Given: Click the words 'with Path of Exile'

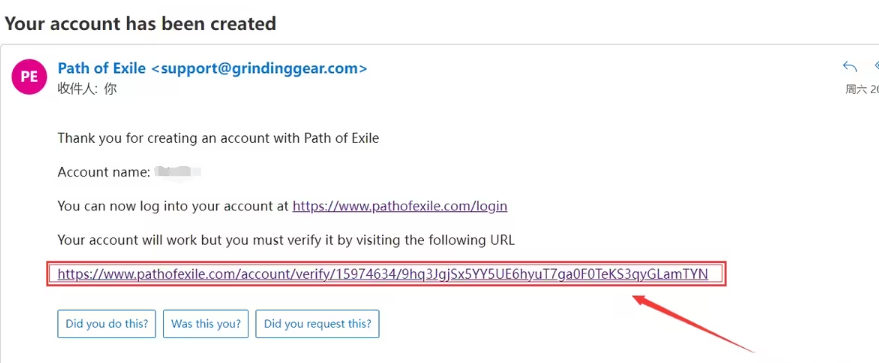Looking at the screenshot, I should tap(329, 138).
